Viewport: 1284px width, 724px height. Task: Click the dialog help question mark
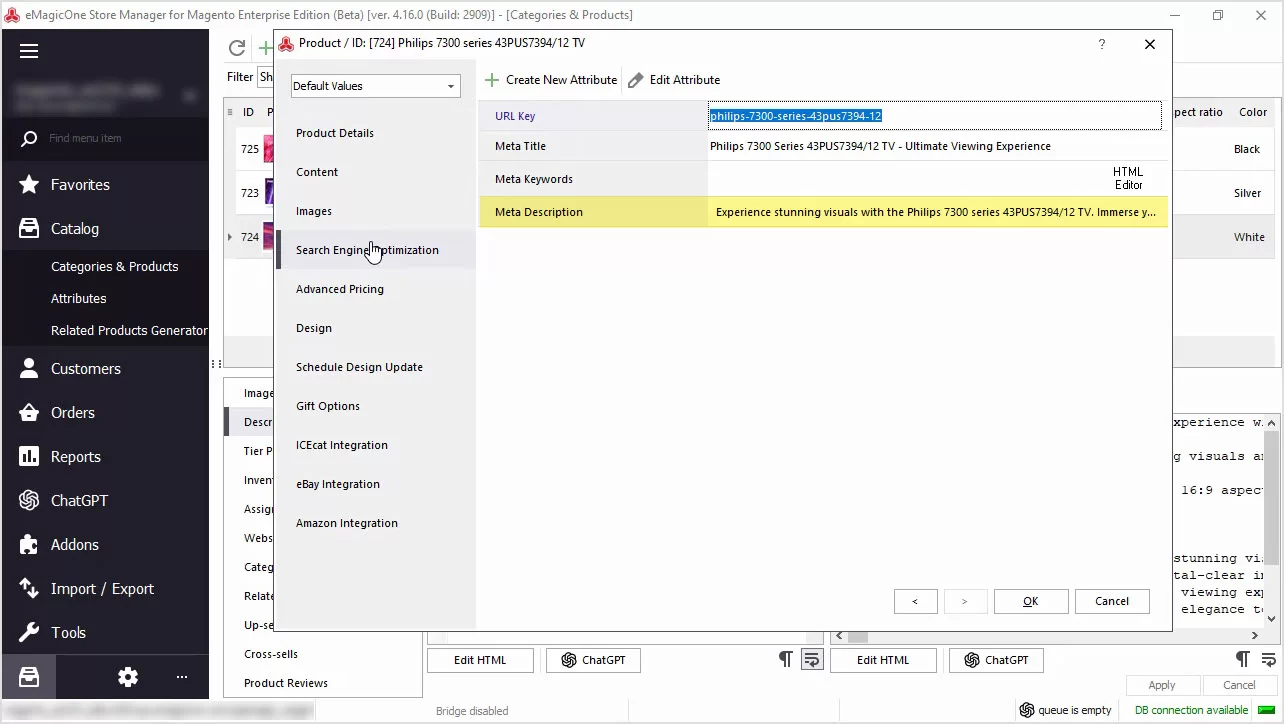point(1102,44)
